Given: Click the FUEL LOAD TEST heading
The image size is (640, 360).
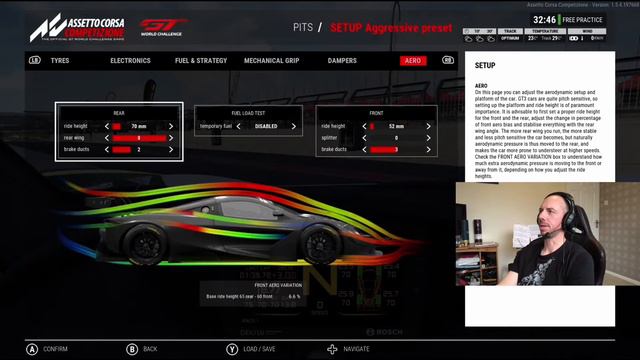Looking at the screenshot, I should point(248,113).
